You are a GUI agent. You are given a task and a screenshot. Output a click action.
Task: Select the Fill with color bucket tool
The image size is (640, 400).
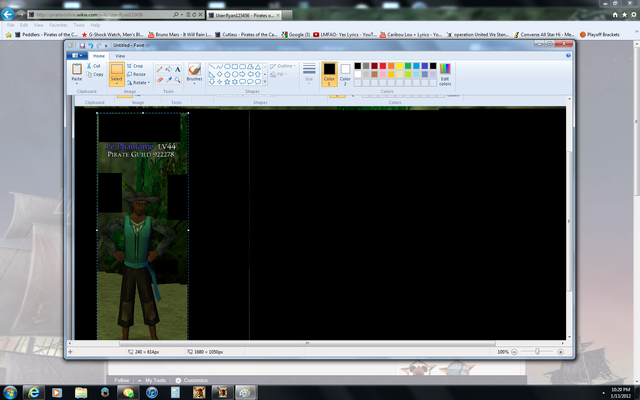[169, 69]
